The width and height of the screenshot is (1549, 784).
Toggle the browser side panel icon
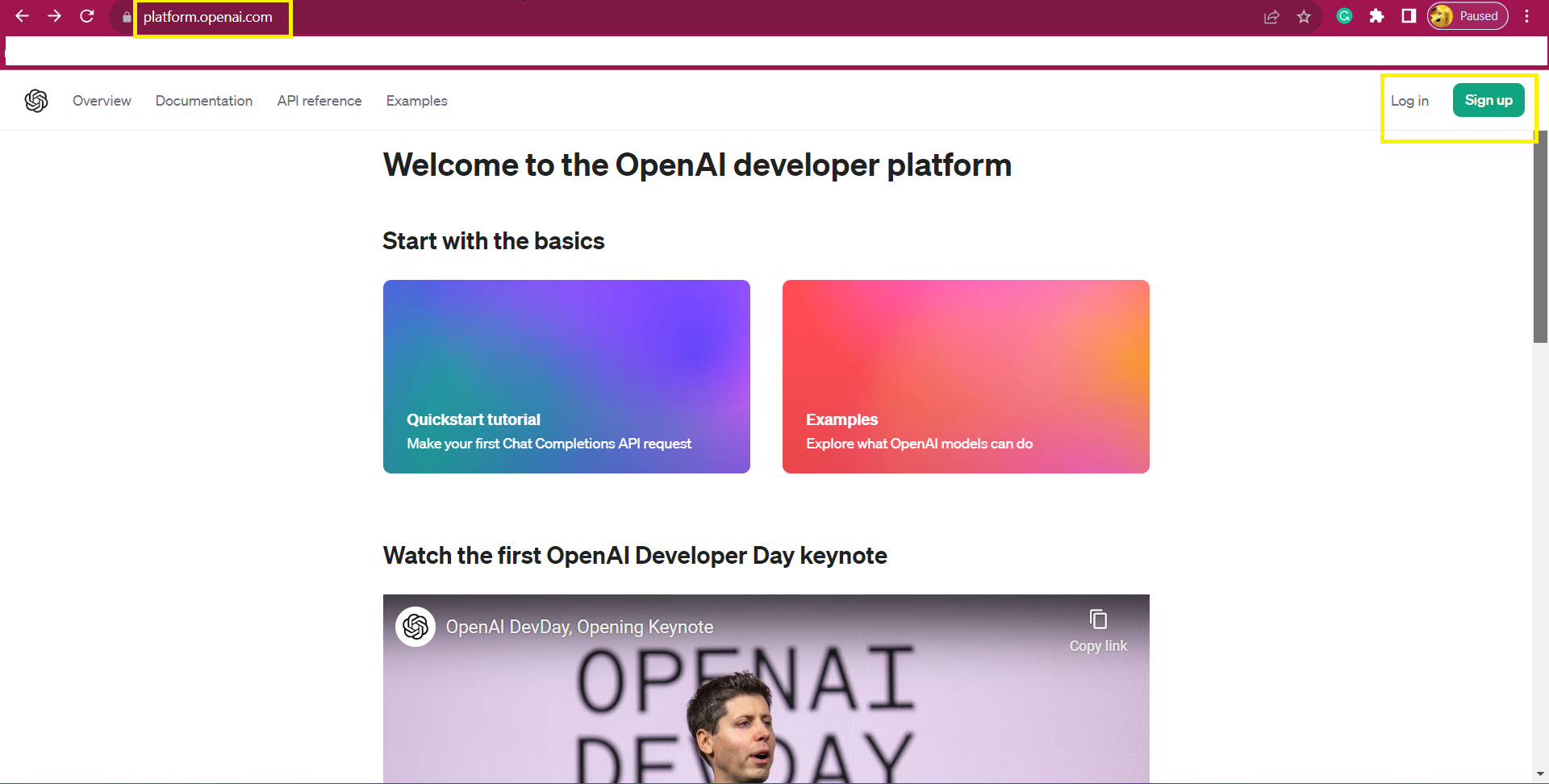coord(1409,16)
